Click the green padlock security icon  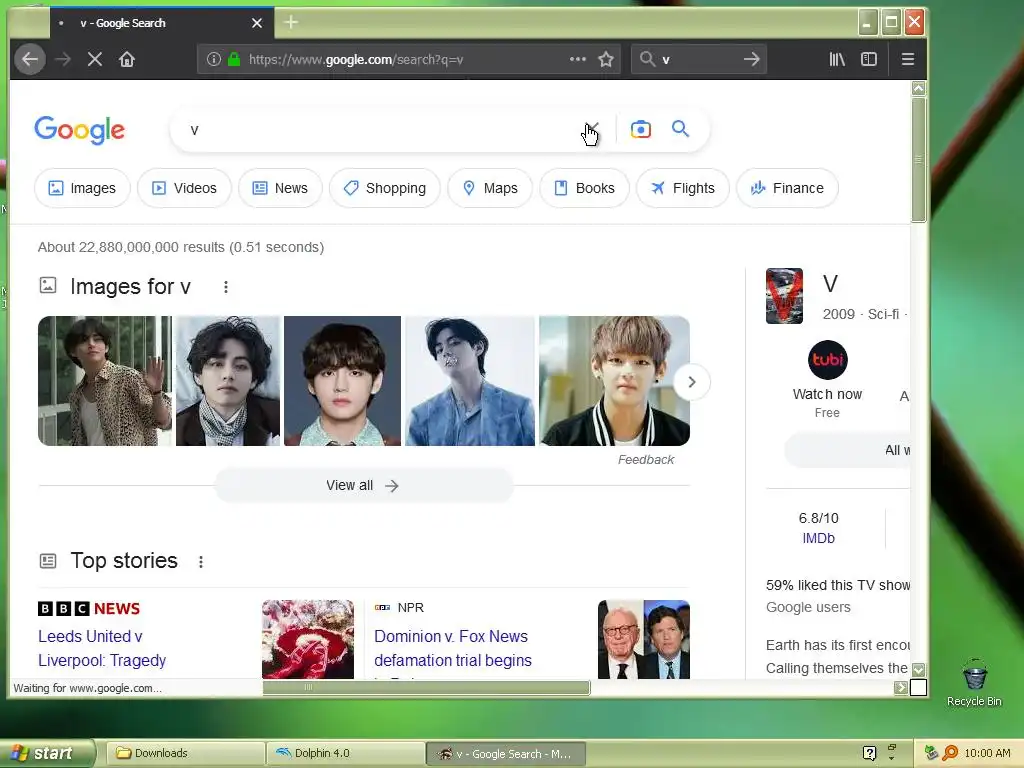coord(234,59)
